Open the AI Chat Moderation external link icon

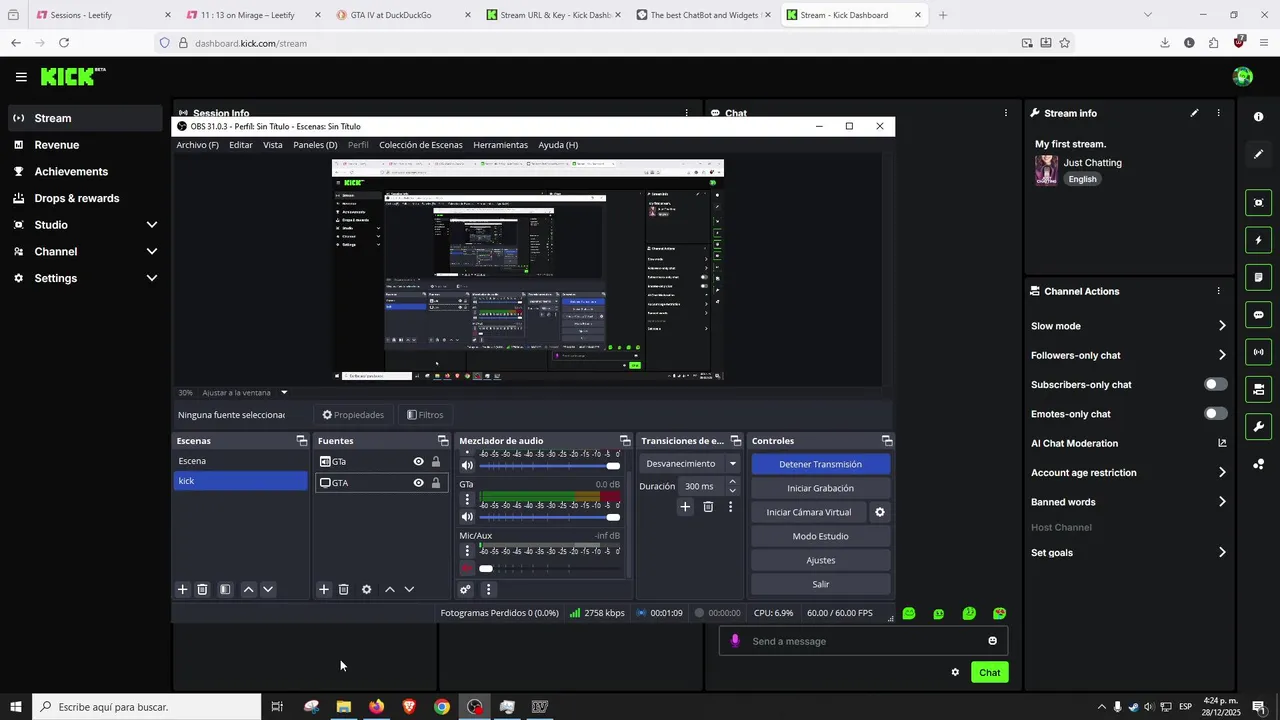pyautogui.click(x=1222, y=443)
